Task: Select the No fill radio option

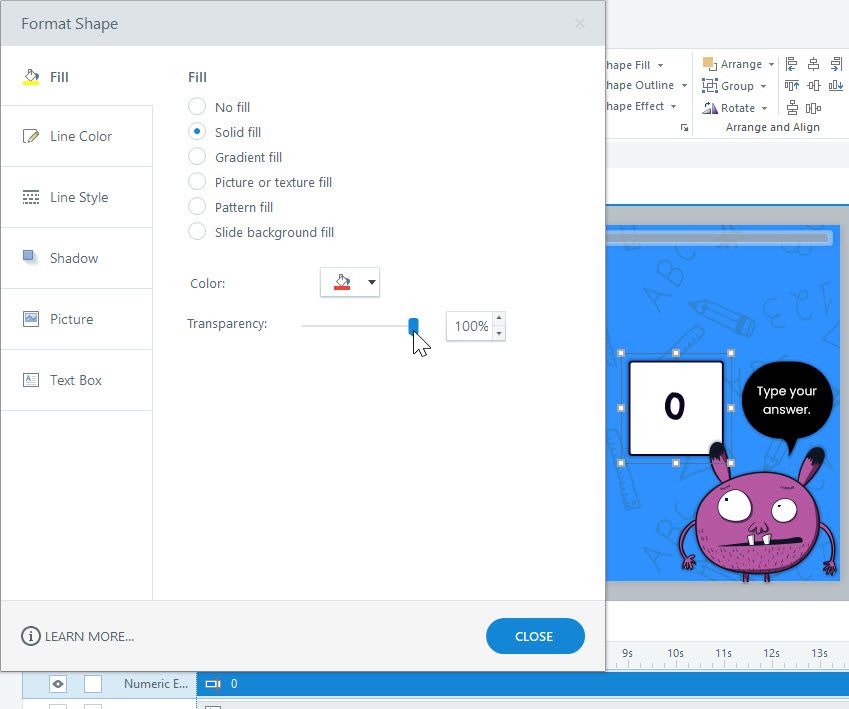Action: [x=197, y=107]
